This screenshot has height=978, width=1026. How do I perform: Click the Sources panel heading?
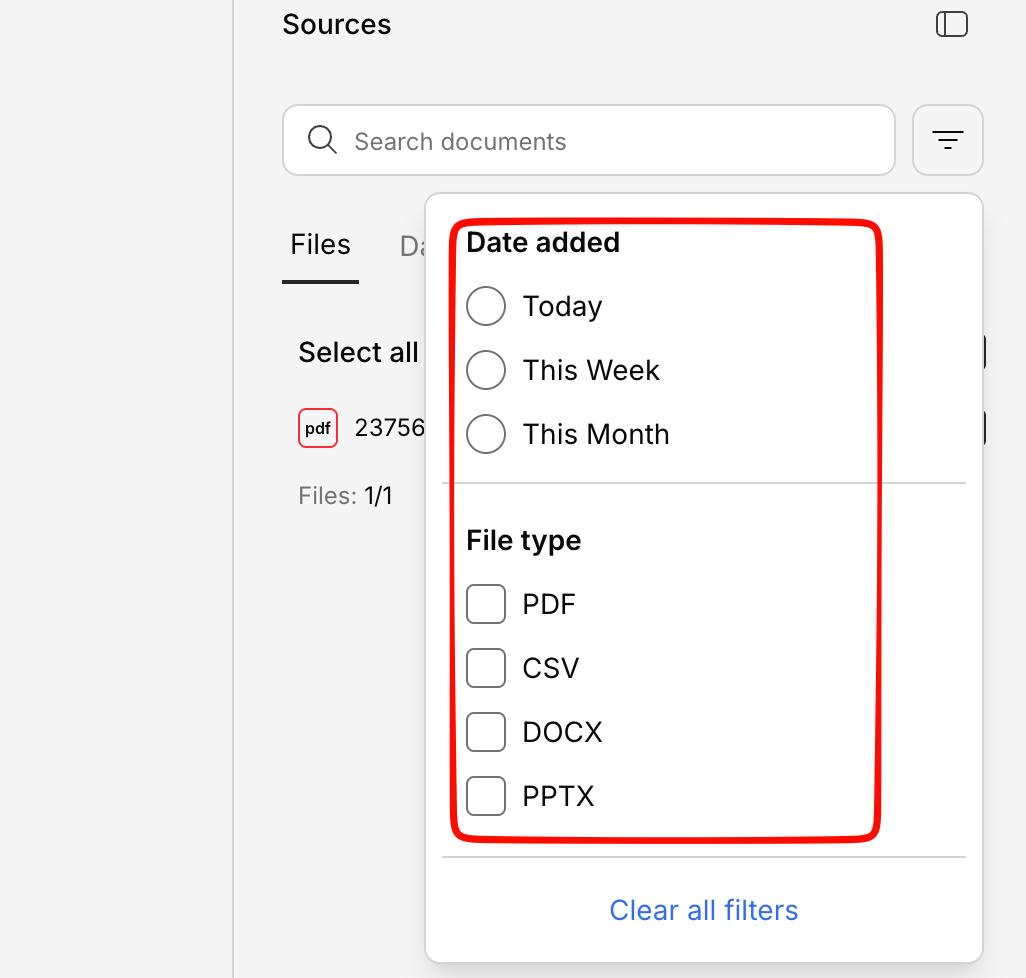coord(336,24)
